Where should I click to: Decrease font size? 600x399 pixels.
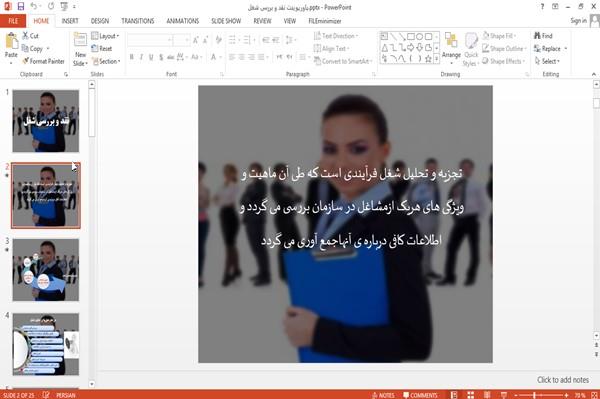[206, 40]
